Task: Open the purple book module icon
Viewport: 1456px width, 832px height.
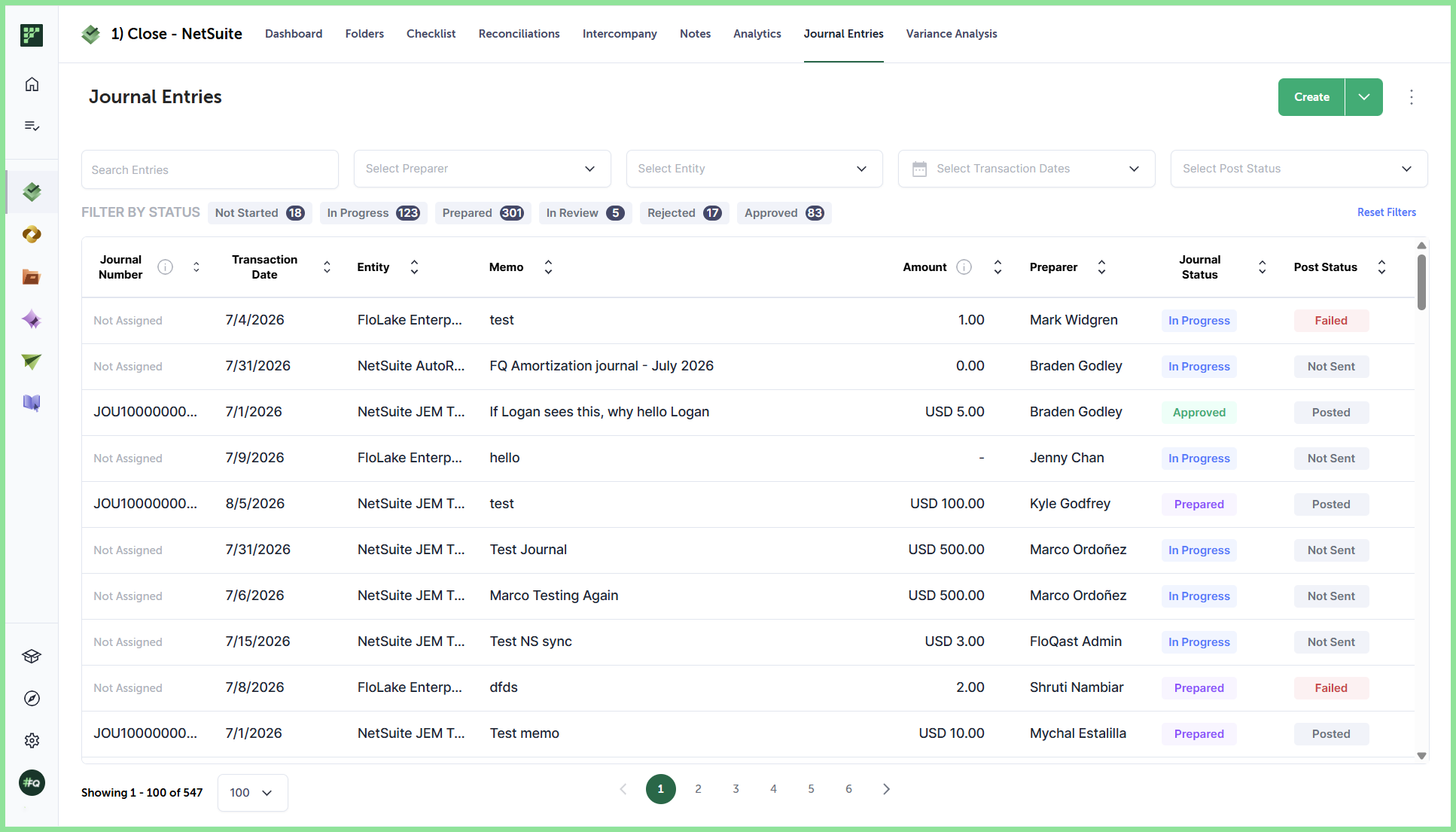Action: coord(32,404)
